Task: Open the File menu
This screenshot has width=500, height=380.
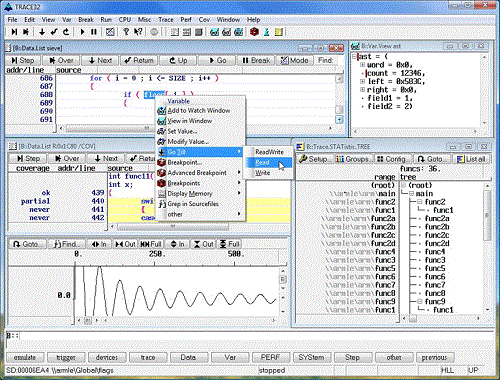Action: 12,20
